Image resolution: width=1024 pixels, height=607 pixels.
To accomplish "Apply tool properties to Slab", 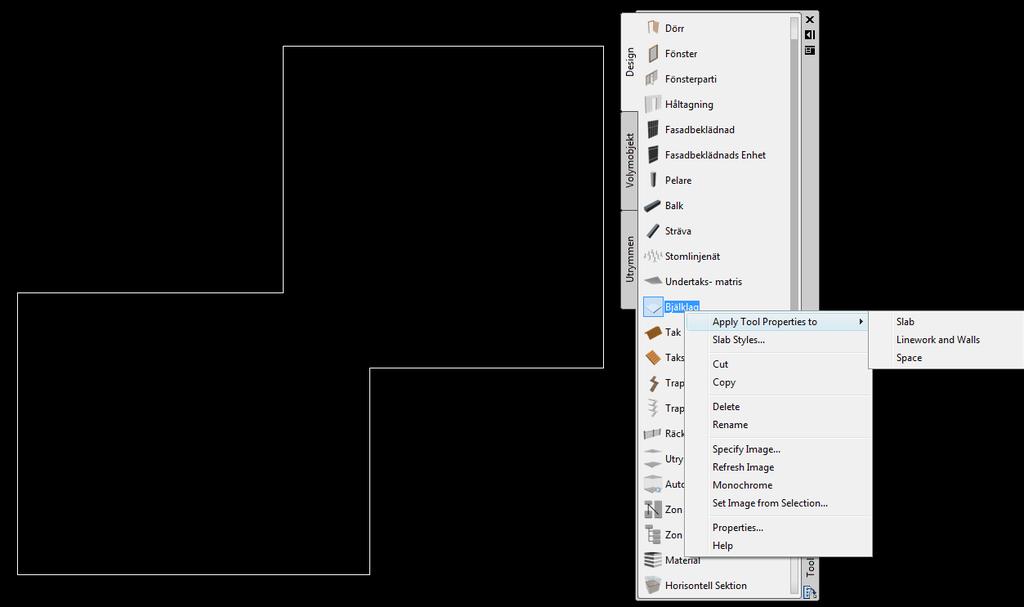I will point(947,321).
